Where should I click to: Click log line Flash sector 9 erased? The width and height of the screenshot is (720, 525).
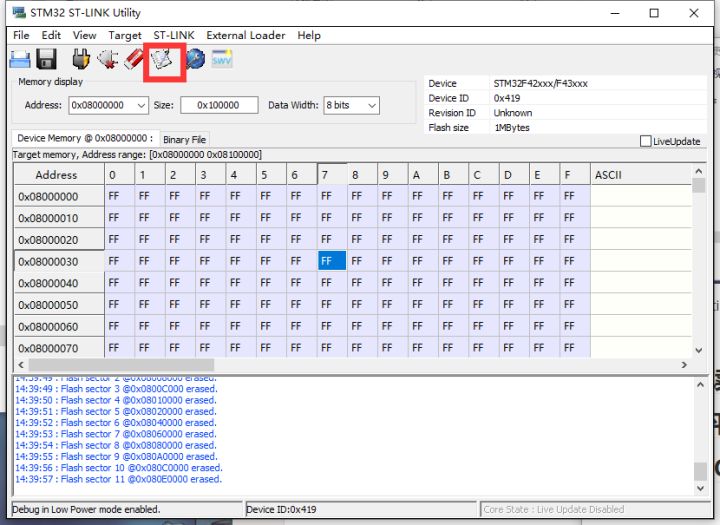coord(116,457)
